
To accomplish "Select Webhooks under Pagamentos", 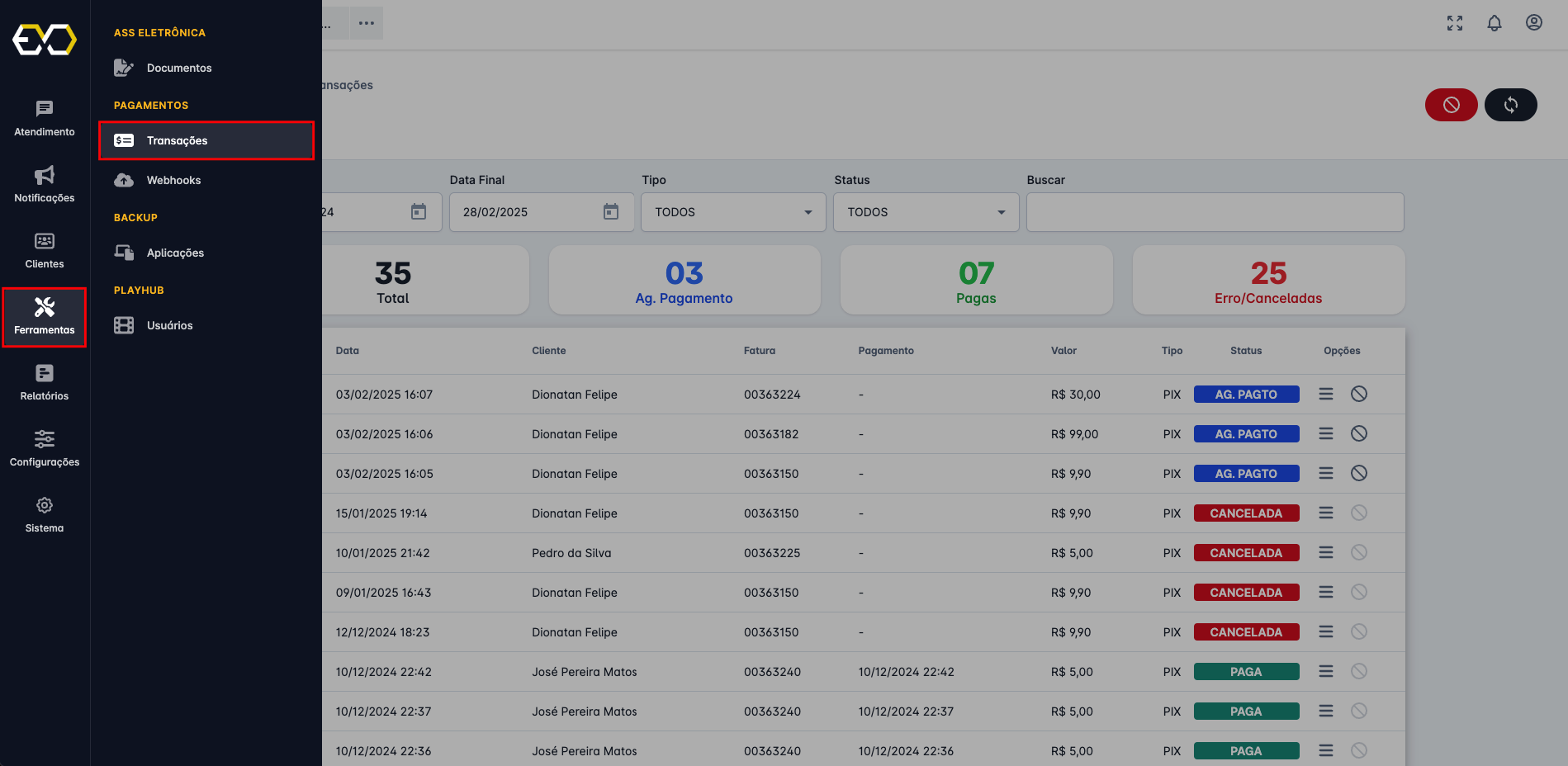I will [173, 180].
